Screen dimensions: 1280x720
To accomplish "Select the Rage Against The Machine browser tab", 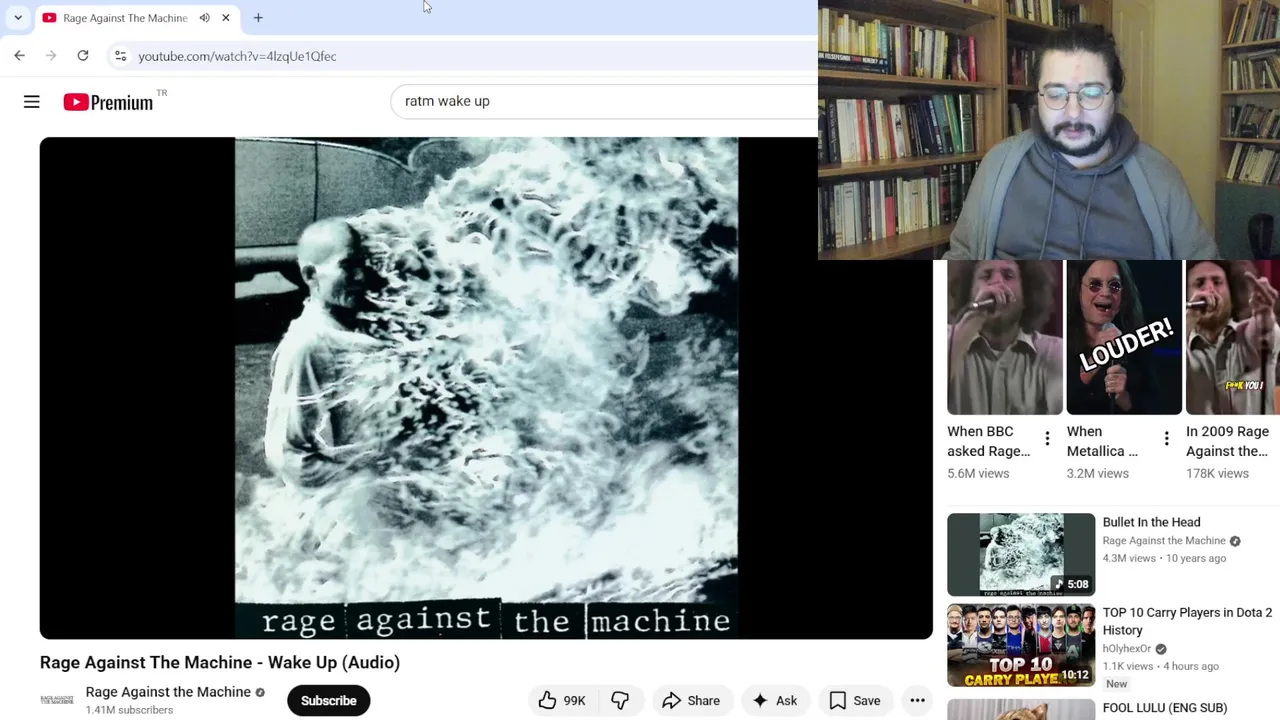I will (x=135, y=18).
